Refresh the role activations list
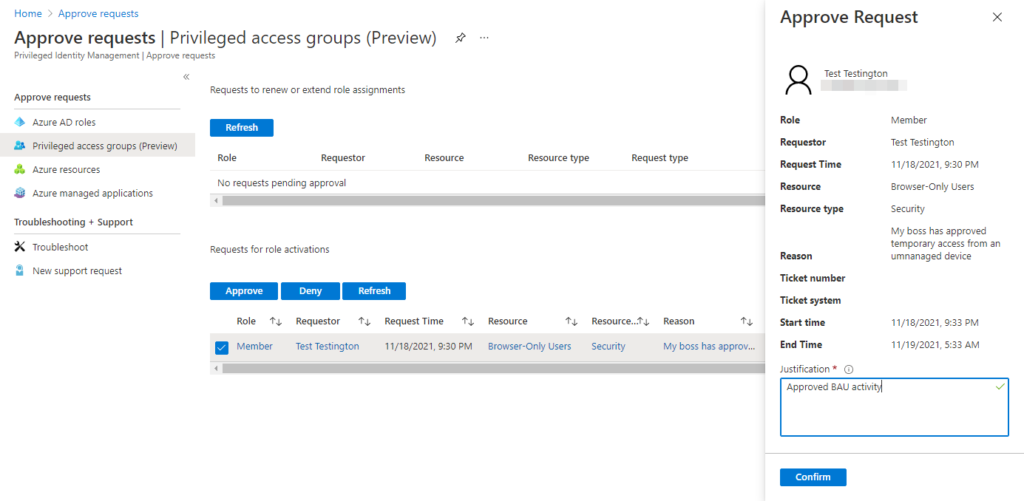Image resolution: width=1024 pixels, height=501 pixels. (374, 291)
